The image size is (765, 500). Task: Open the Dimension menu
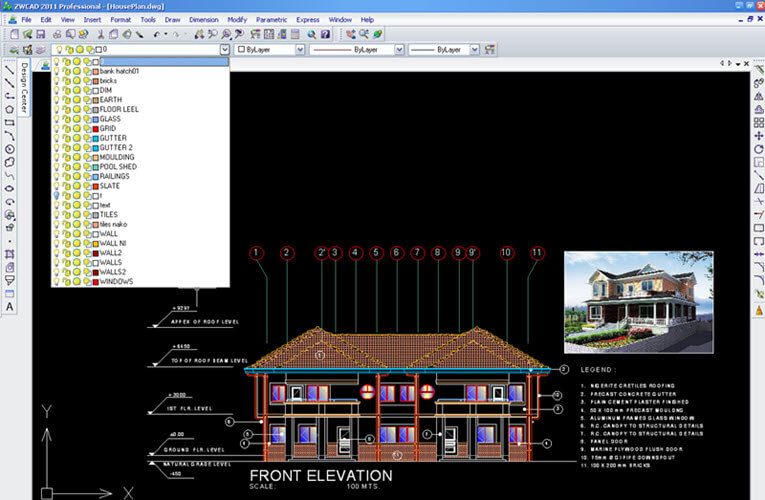203,19
